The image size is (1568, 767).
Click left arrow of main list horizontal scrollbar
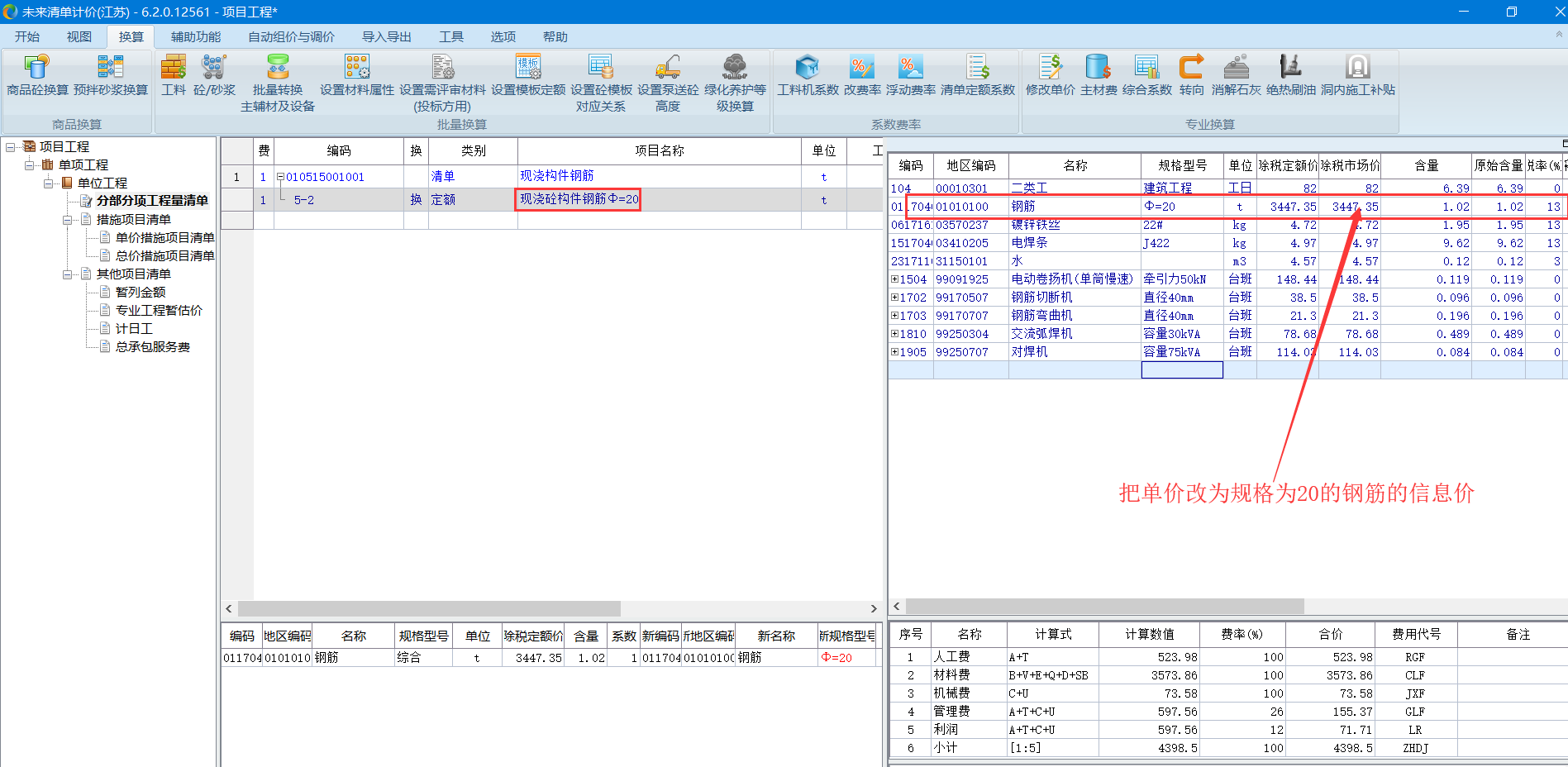(x=229, y=608)
